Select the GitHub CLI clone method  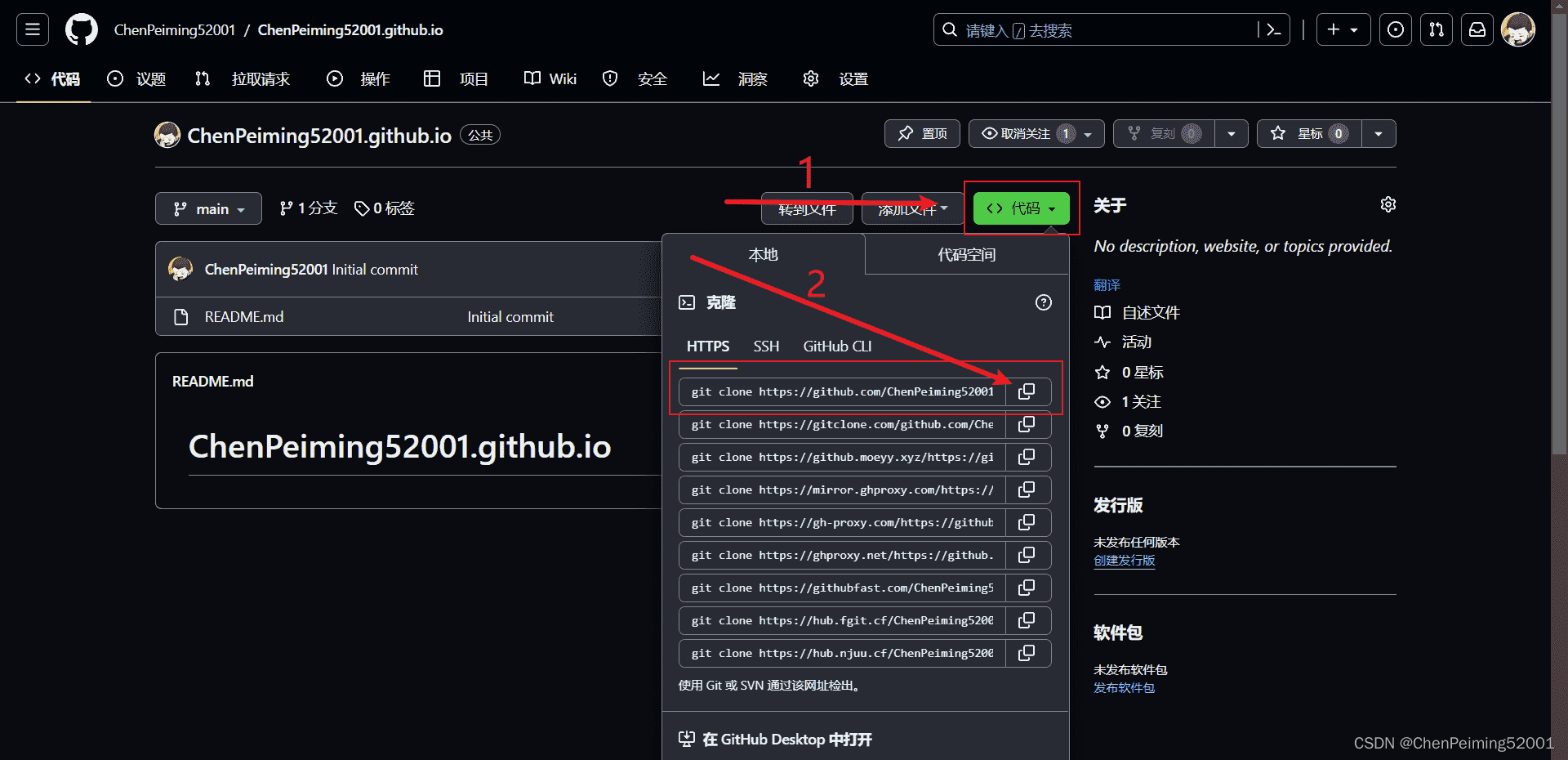837,346
